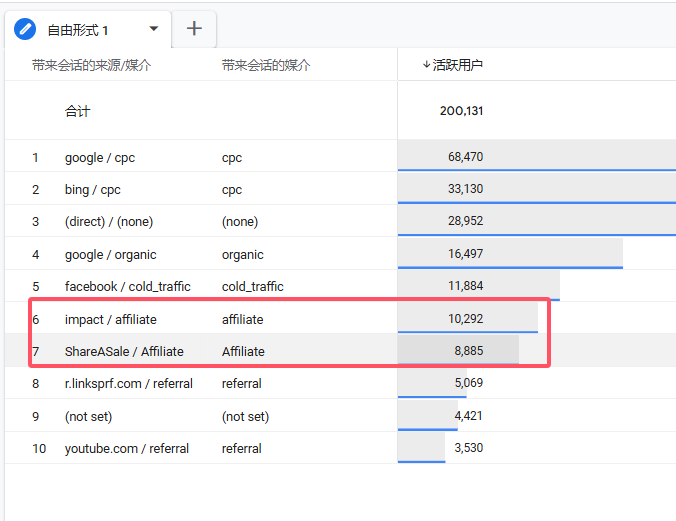Select the 合计 total row label
Screen dimensions: 676x521
click(x=78, y=111)
